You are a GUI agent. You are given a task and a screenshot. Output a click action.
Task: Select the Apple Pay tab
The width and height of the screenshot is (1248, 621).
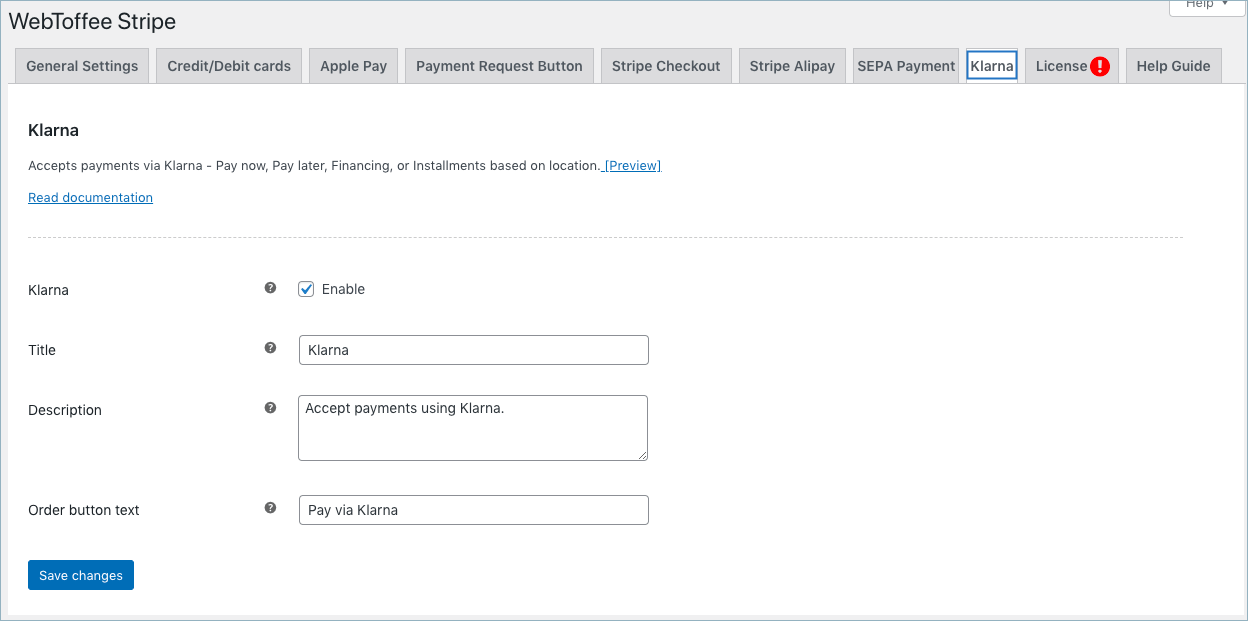pyautogui.click(x=353, y=65)
